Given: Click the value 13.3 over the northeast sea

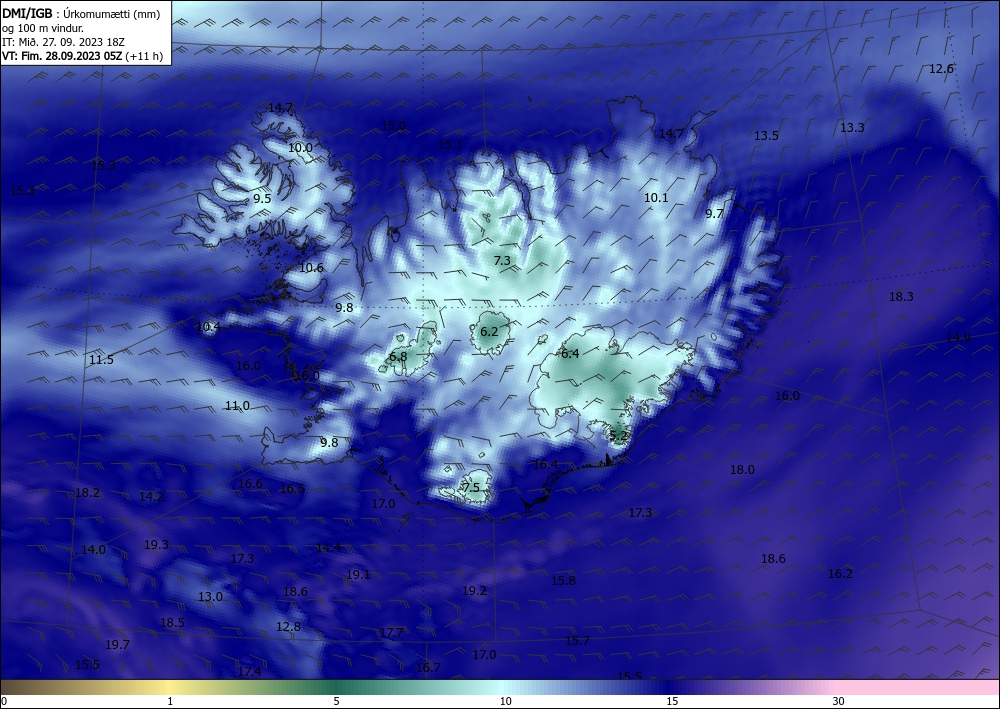Looking at the screenshot, I should click(x=852, y=128).
